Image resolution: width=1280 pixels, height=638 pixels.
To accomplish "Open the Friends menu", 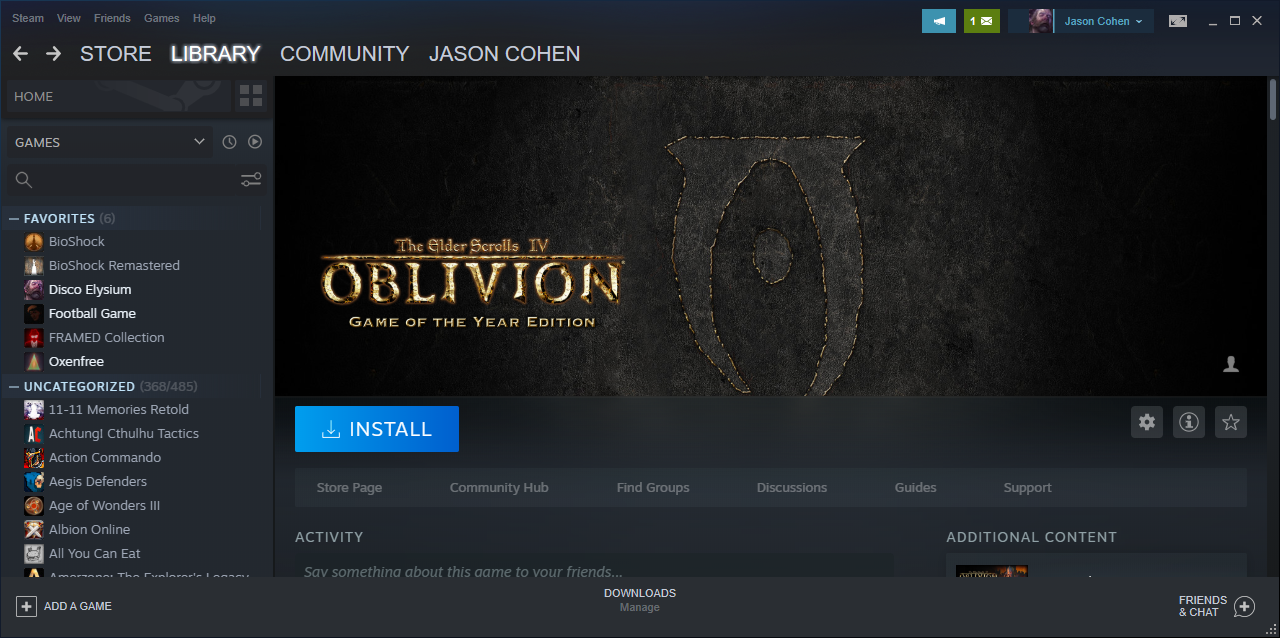I will [112, 18].
